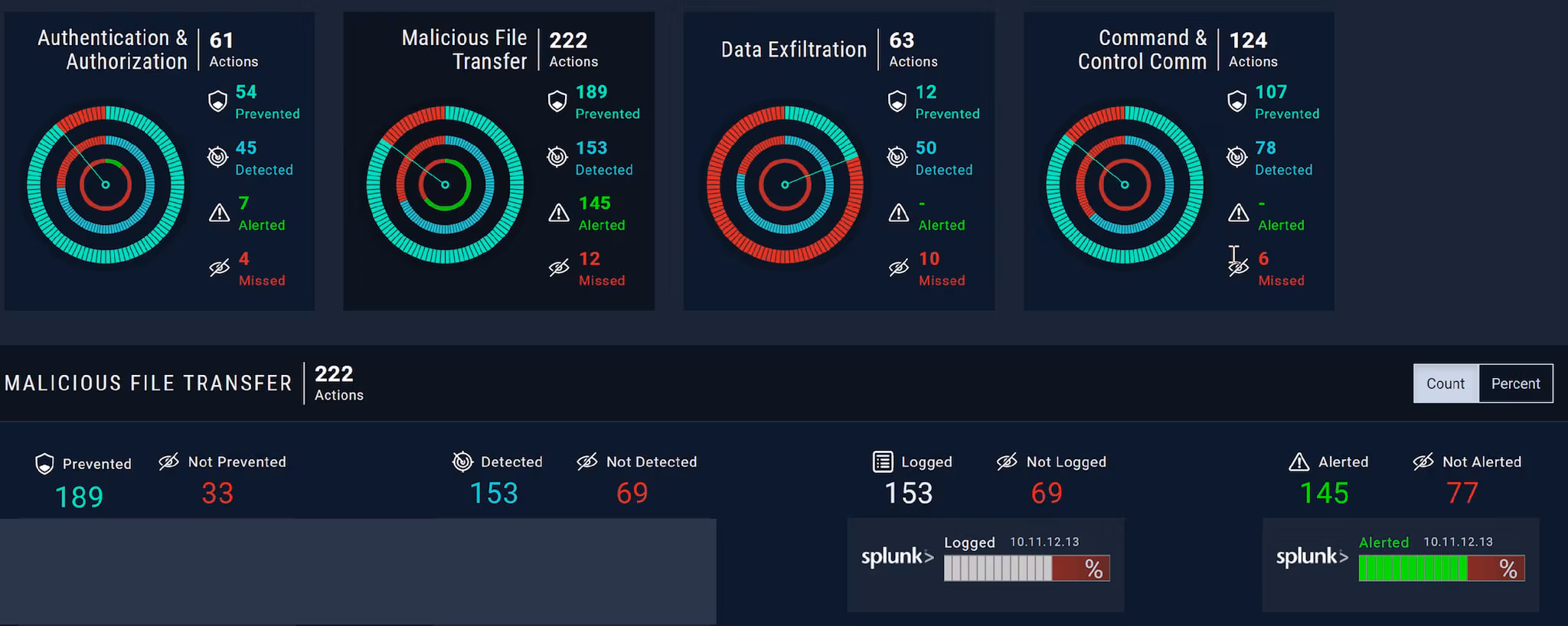This screenshot has height=626, width=1568.
Task: Click the Splunk Logged progress bar
Action: 1026,568
